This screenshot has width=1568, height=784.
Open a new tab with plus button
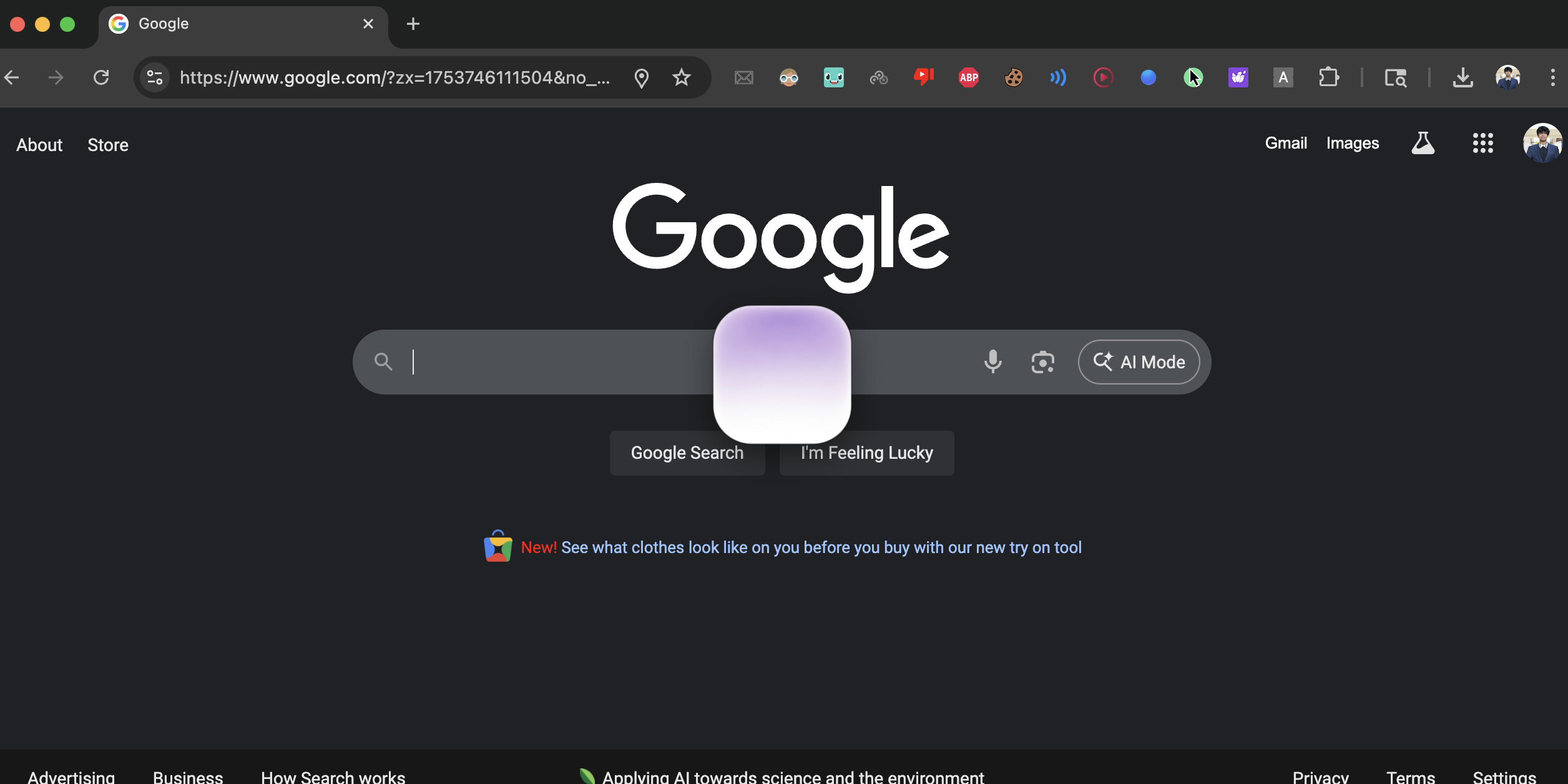point(413,24)
